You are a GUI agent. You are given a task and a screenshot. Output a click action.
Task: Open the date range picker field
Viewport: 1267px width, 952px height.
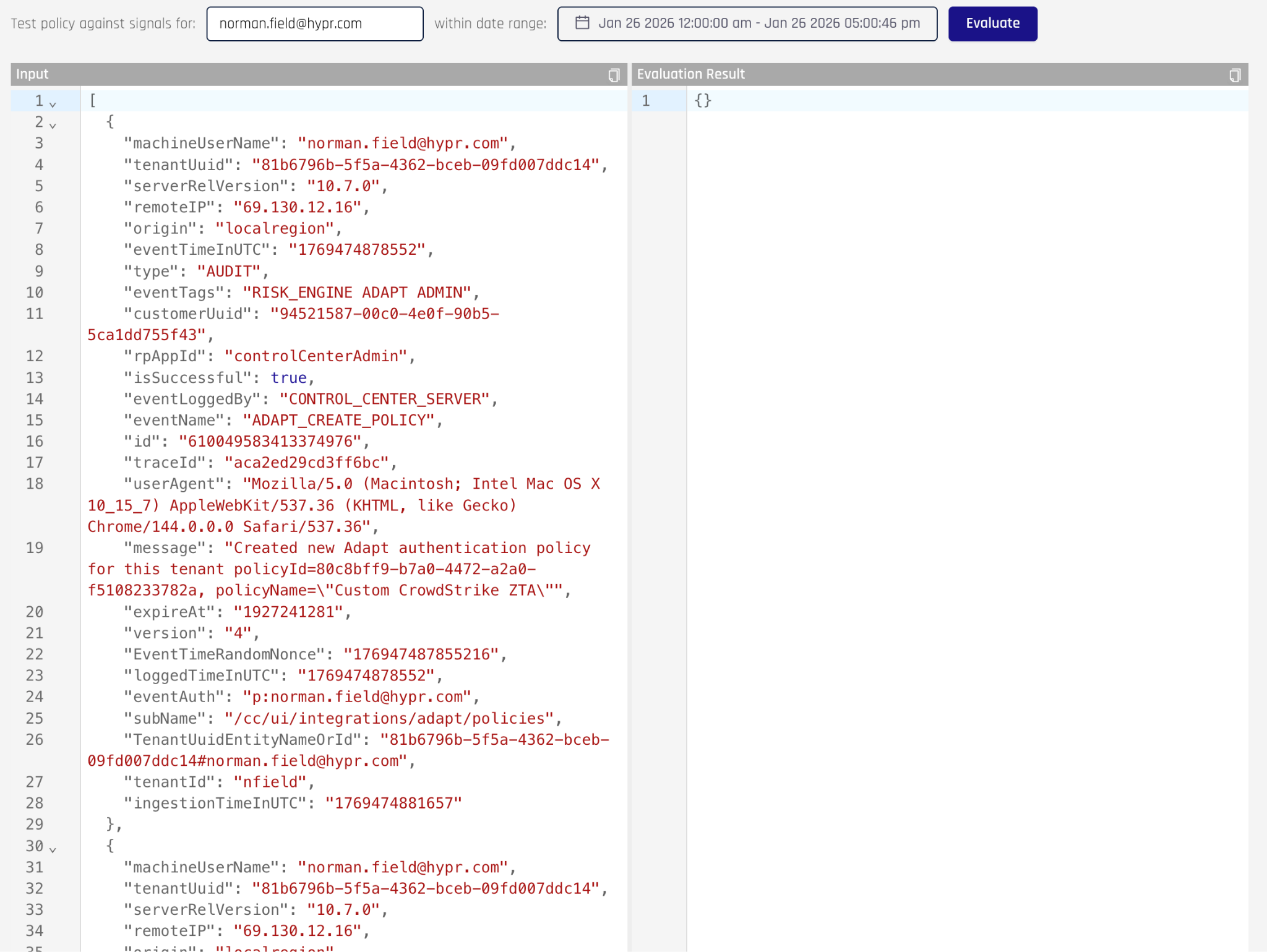coord(747,24)
